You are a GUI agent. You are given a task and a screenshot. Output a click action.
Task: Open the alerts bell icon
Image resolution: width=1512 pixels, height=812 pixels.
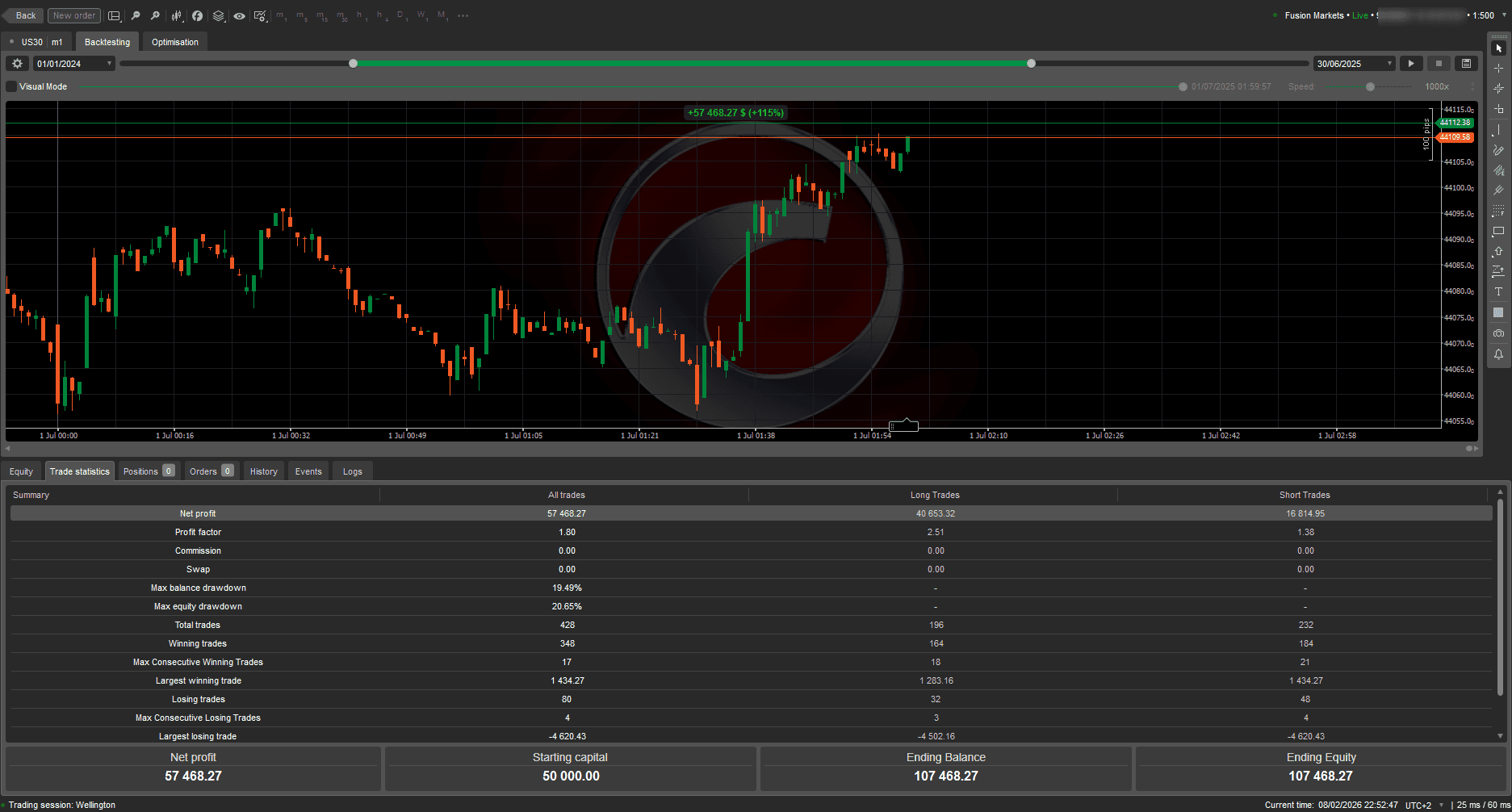(x=1498, y=354)
